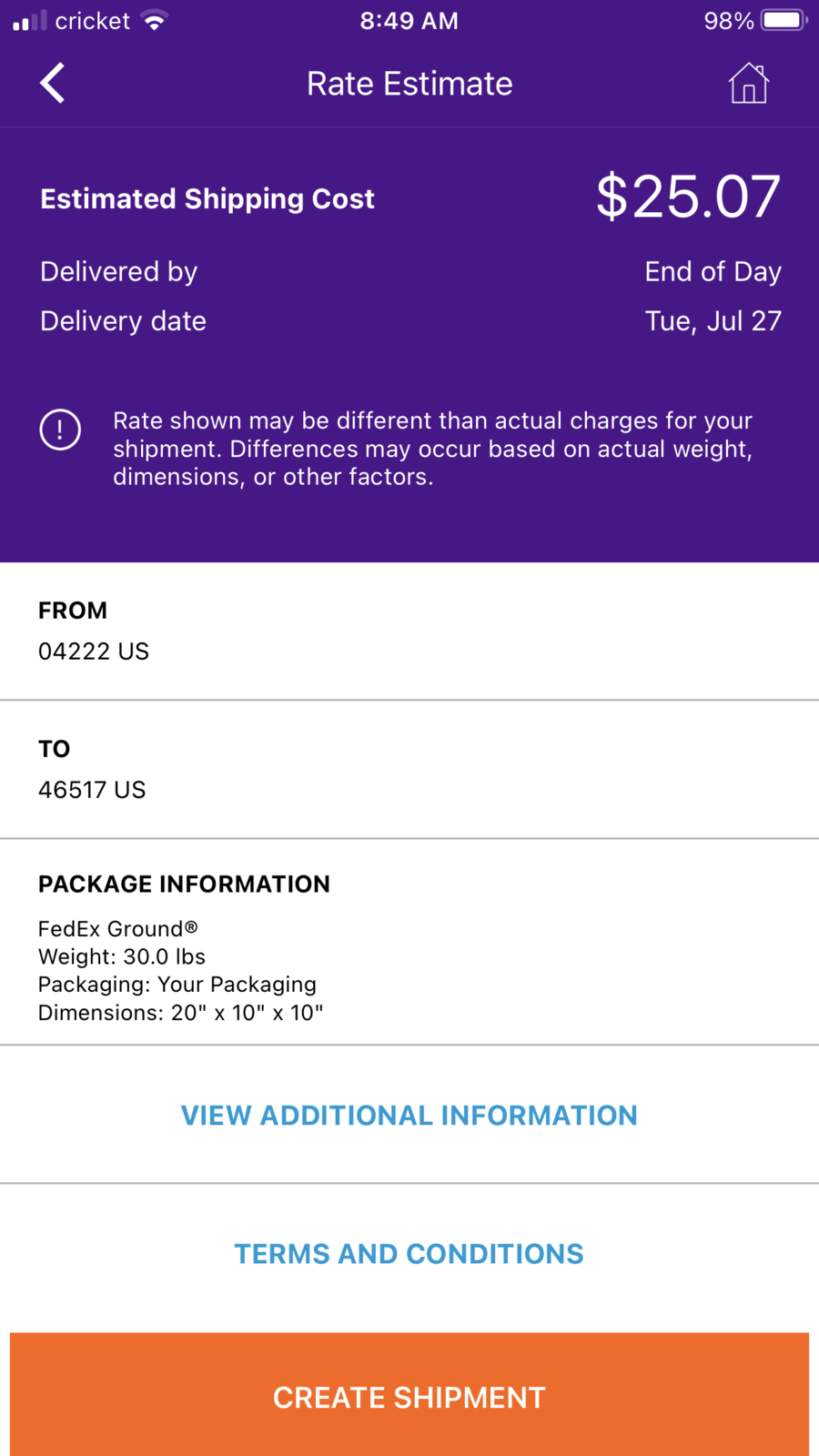
Task: Tap the Package Information heading
Action: (x=184, y=884)
